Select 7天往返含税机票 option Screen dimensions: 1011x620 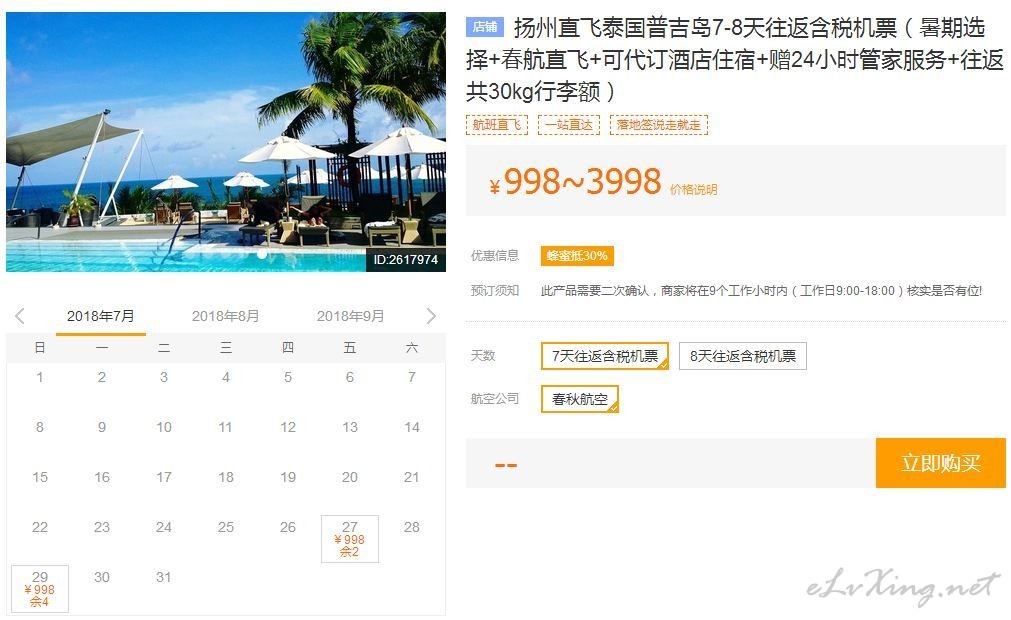[605, 356]
